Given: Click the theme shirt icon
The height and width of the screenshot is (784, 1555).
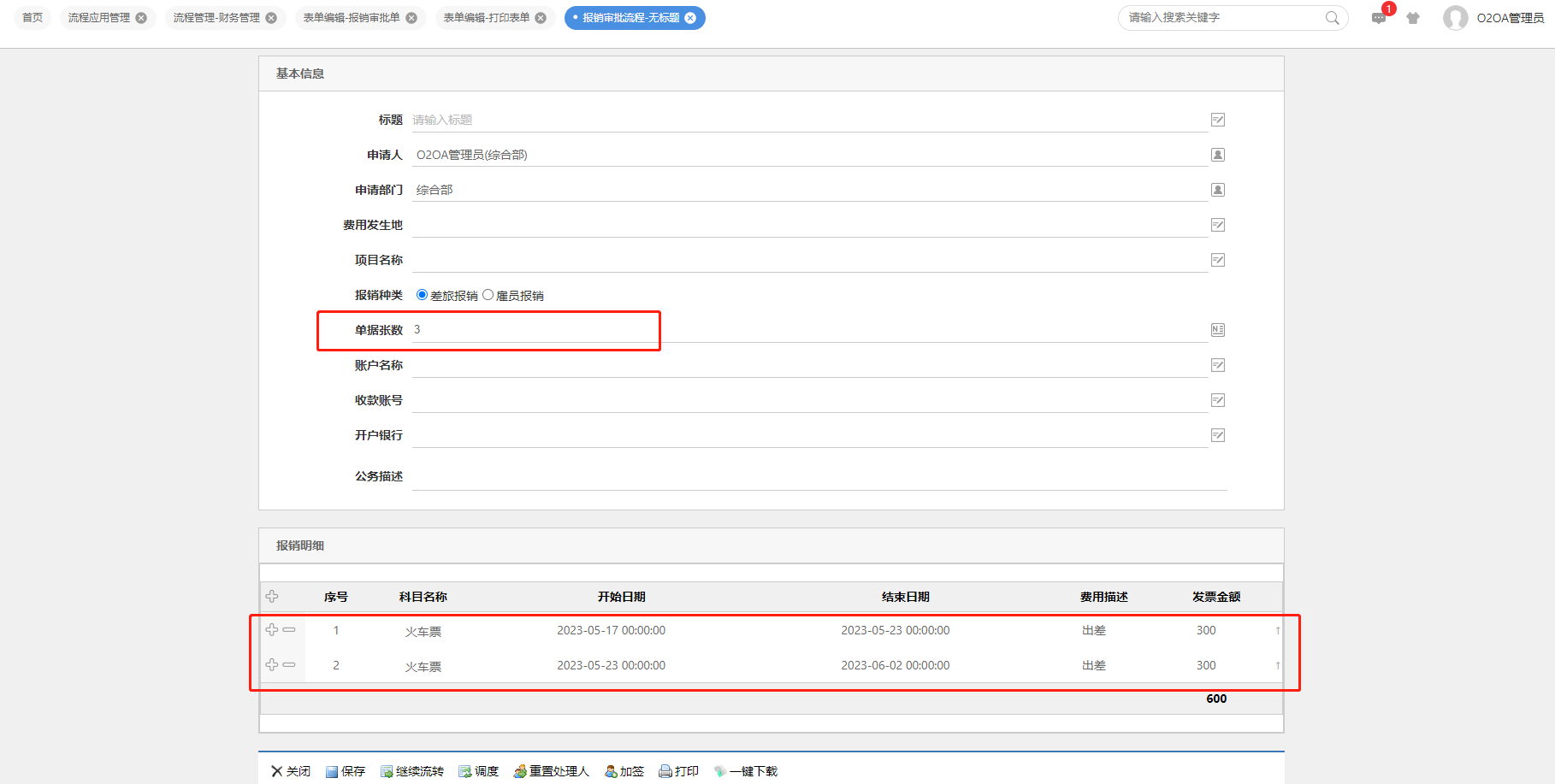Looking at the screenshot, I should (x=1413, y=18).
